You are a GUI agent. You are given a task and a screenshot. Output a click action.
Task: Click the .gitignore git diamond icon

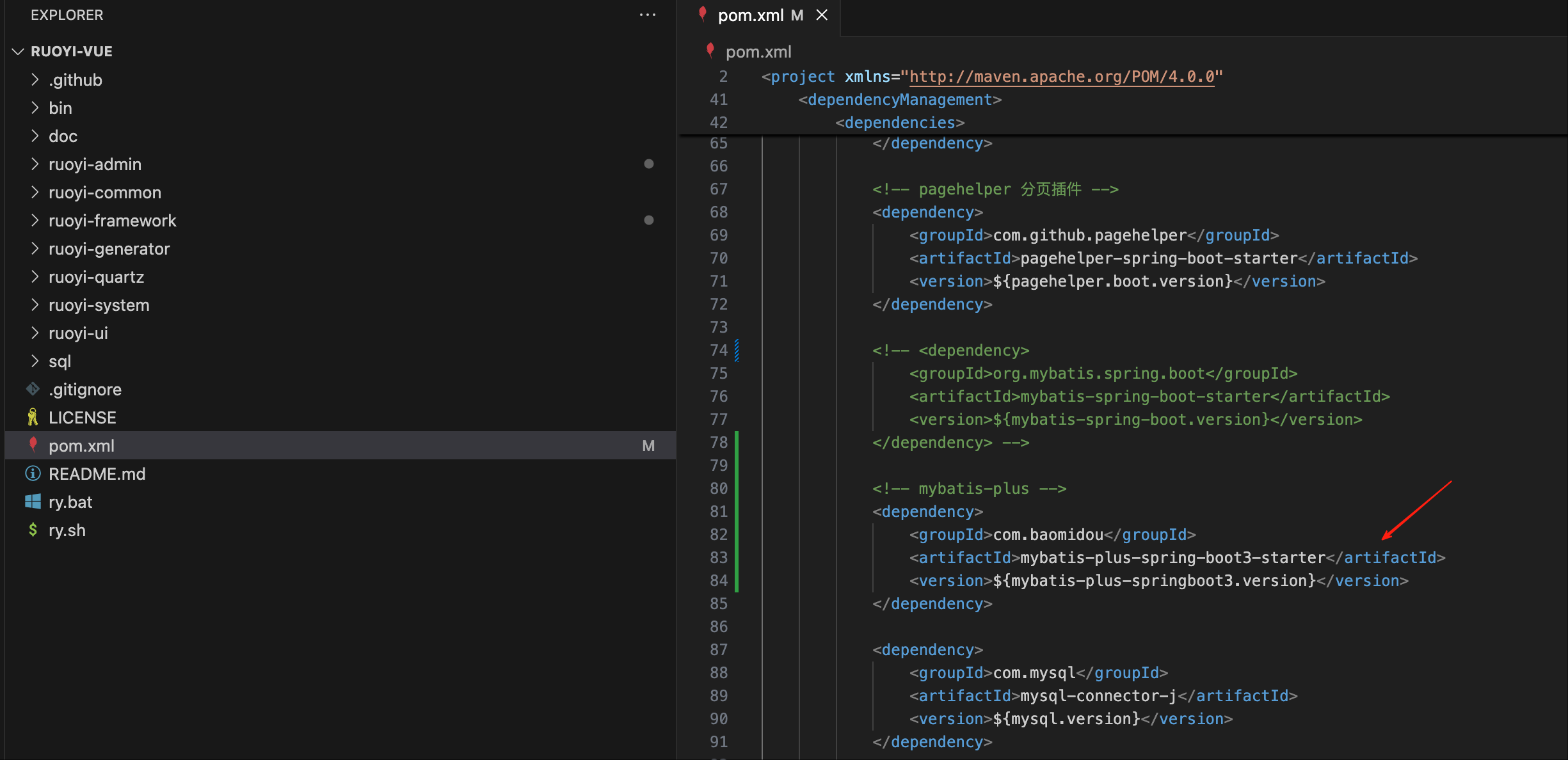[33, 389]
